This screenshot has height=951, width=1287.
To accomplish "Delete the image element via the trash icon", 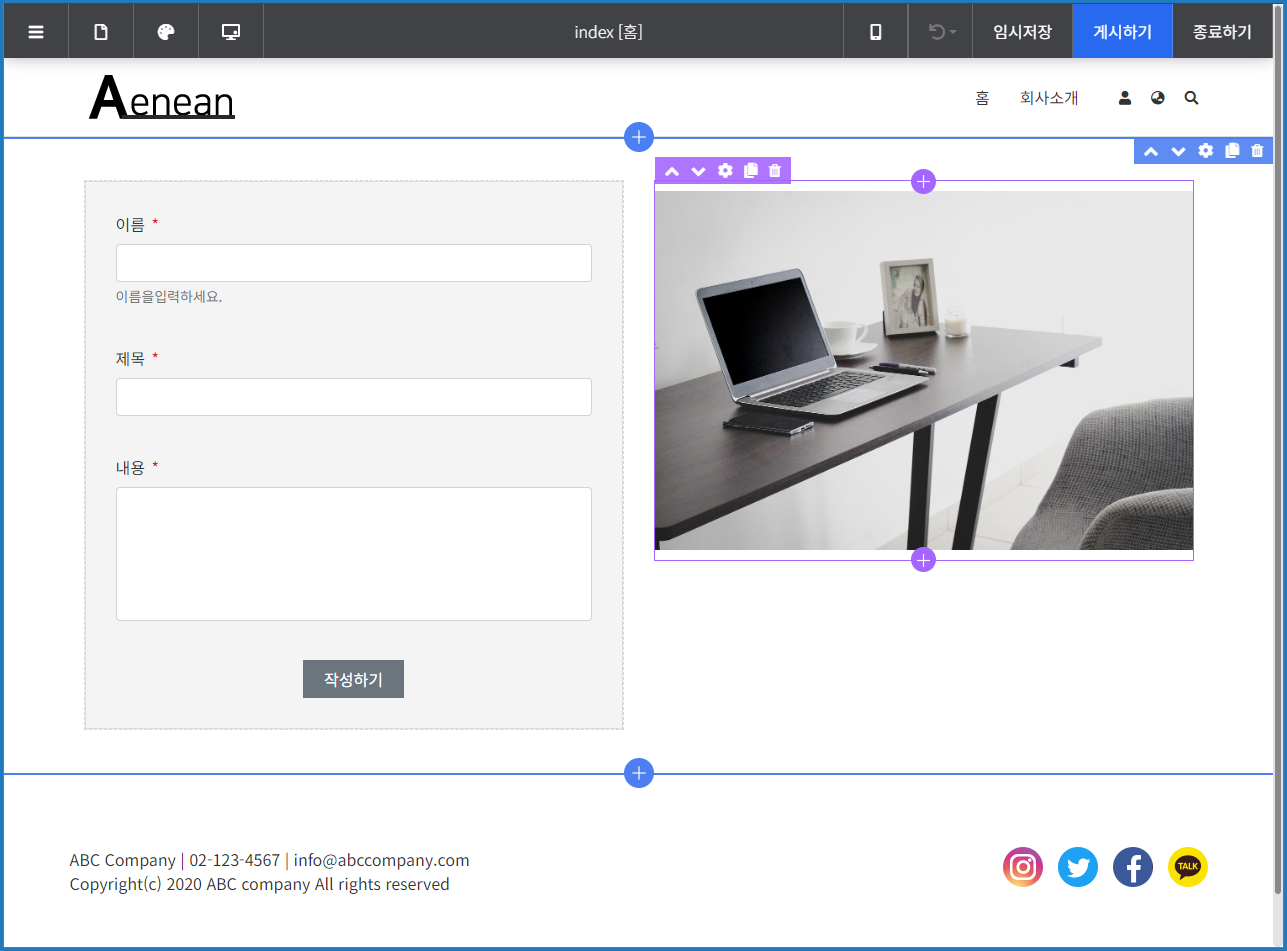I will [x=774, y=170].
